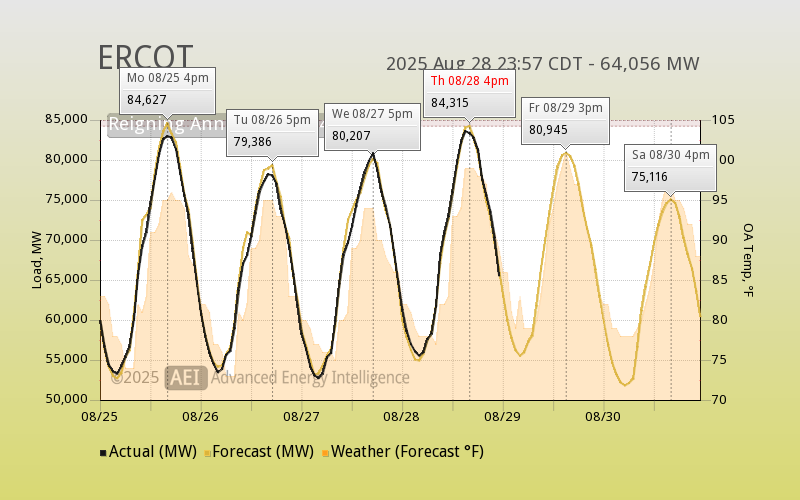Click the orange Weather legend marker

[x=325, y=453]
